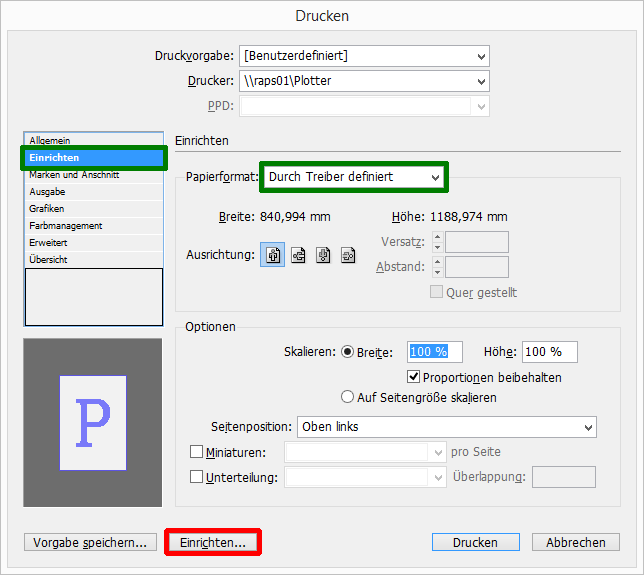Enable the Miniaturen checkbox
The height and width of the screenshot is (575, 644).
(196, 452)
